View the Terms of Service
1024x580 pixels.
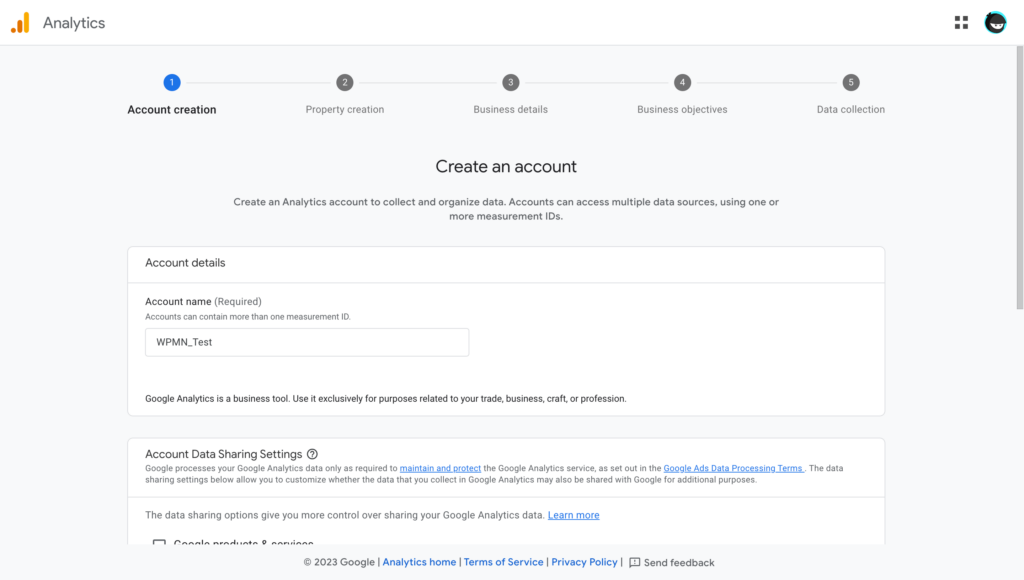[x=503, y=562]
